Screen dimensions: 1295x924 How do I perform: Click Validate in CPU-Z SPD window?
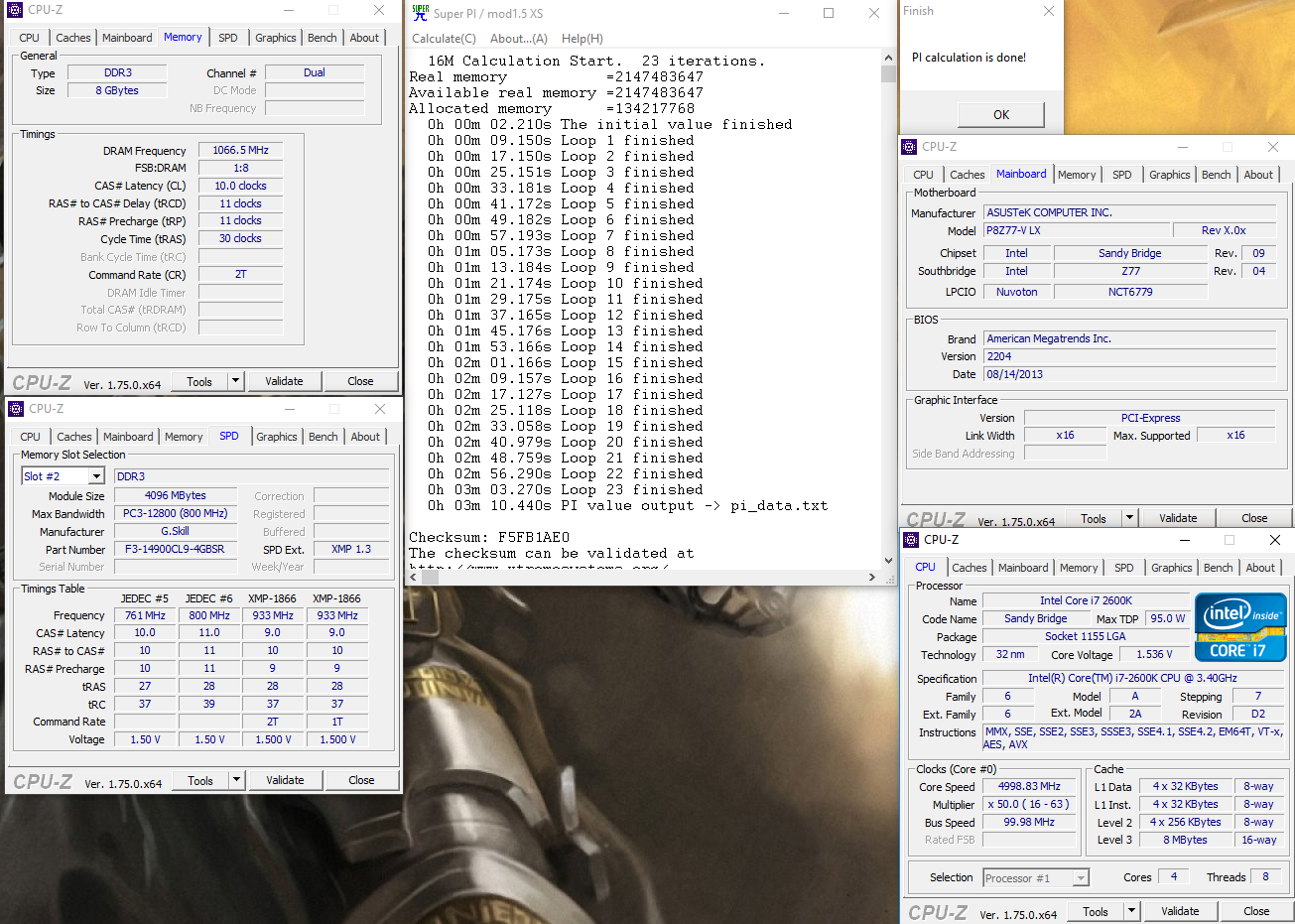(x=285, y=780)
